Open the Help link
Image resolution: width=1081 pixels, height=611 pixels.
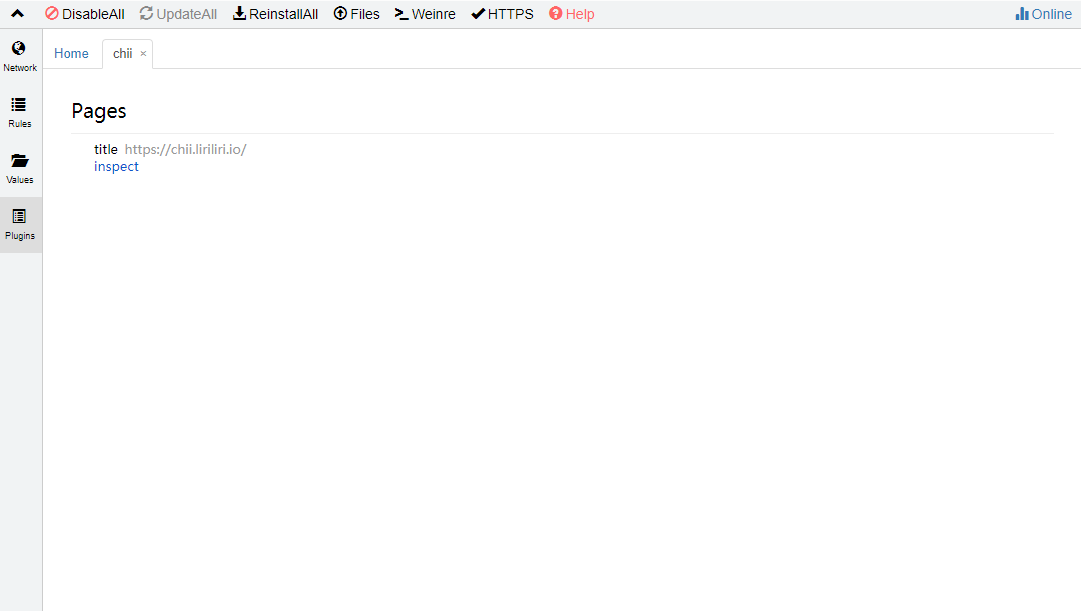572,14
